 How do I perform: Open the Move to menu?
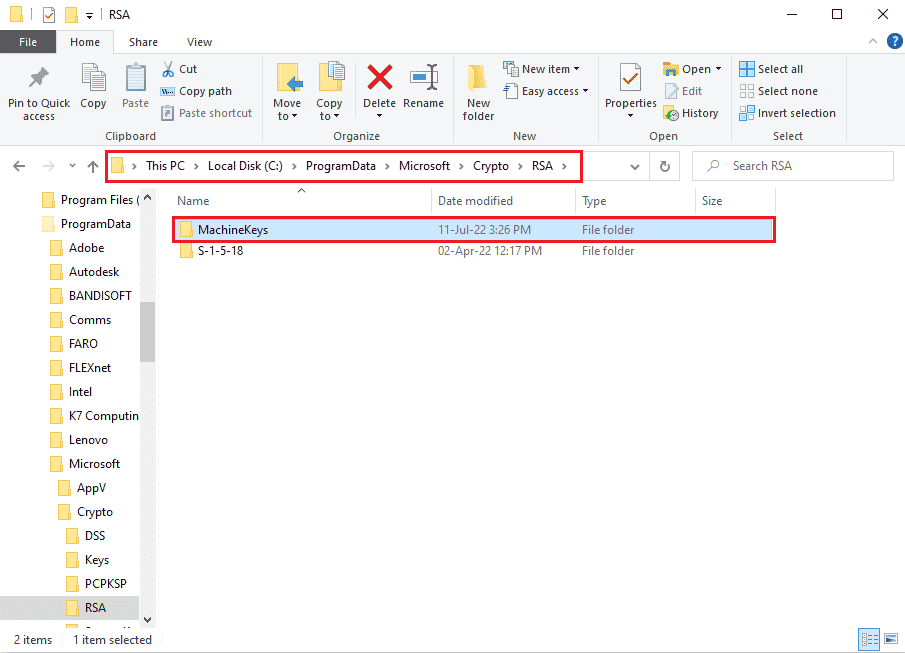coord(287,92)
